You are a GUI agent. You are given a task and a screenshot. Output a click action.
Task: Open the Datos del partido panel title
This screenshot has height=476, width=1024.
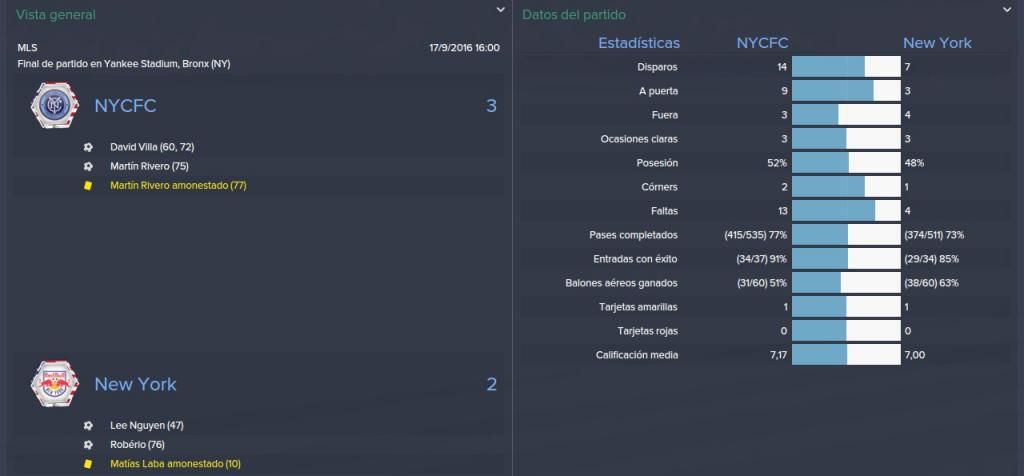click(565, 14)
